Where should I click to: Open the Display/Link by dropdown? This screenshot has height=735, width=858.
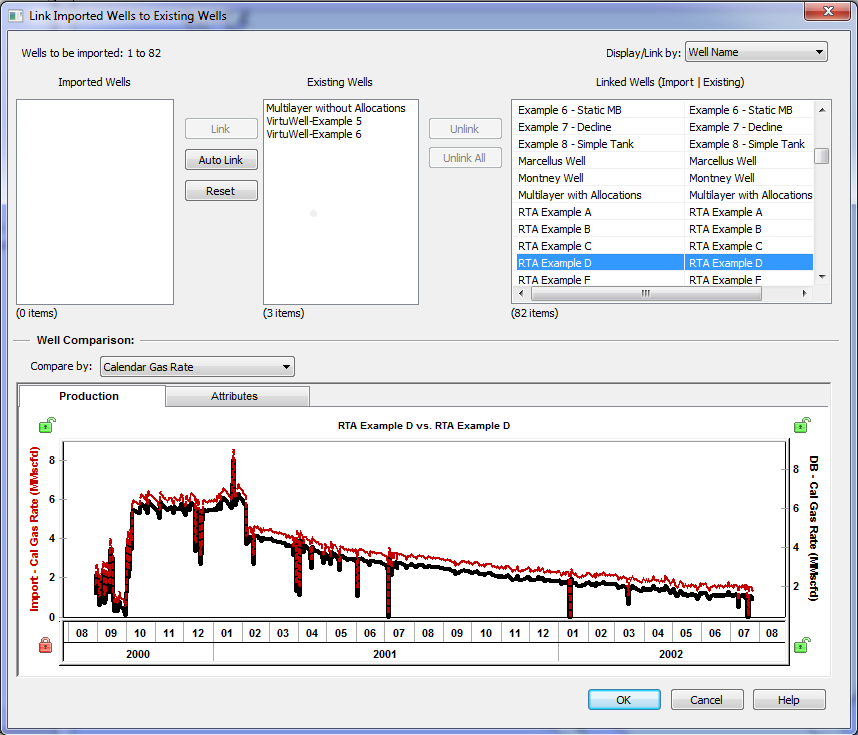756,52
